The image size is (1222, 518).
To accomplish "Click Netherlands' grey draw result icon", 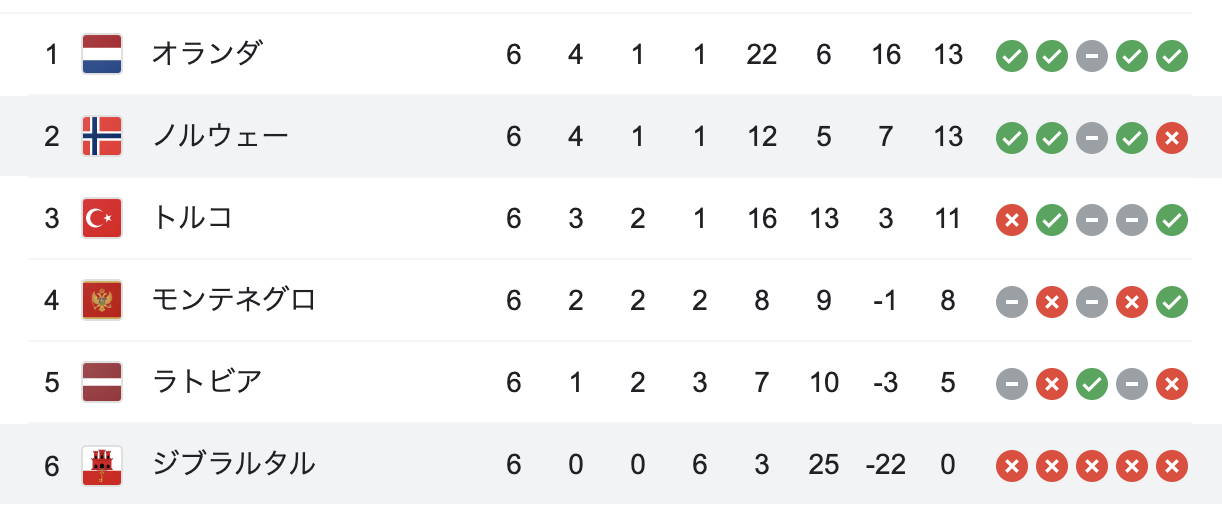I will [1092, 55].
